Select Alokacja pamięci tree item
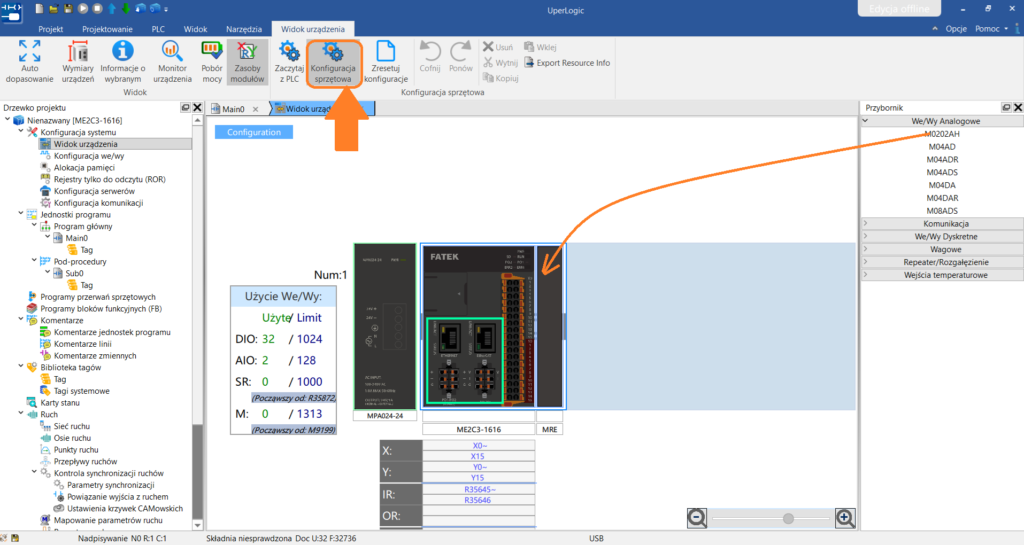Image resolution: width=1024 pixels, height=545 pixels. tap(84, 167)
